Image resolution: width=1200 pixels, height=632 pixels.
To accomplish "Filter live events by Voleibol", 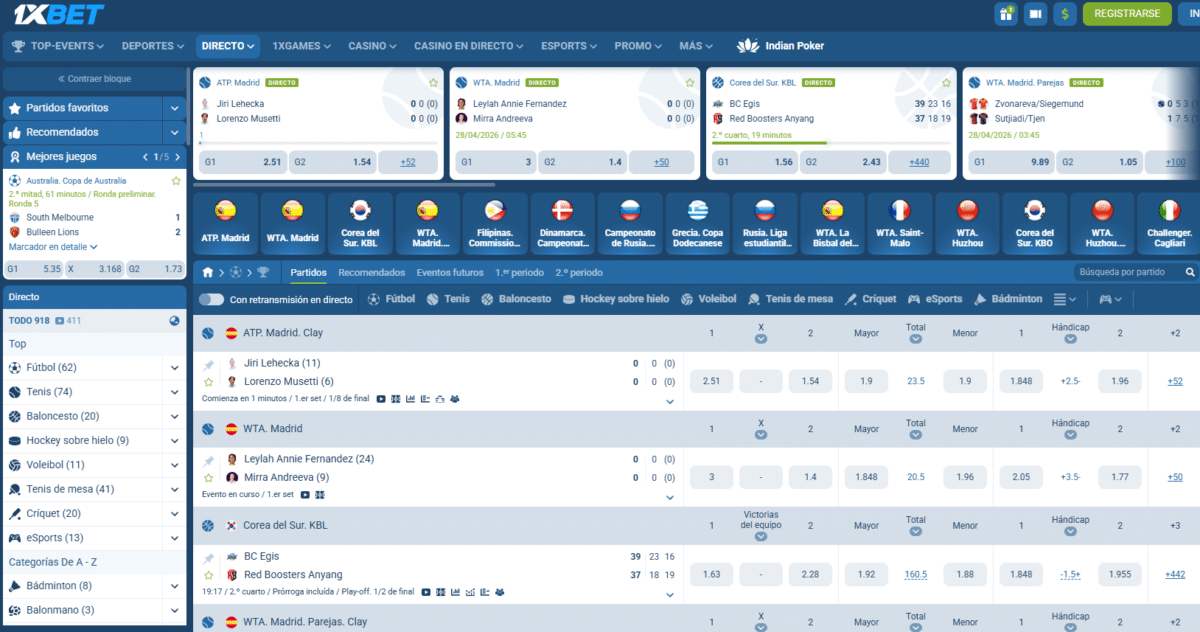I will pyautogui.click(x=708, y=299).
